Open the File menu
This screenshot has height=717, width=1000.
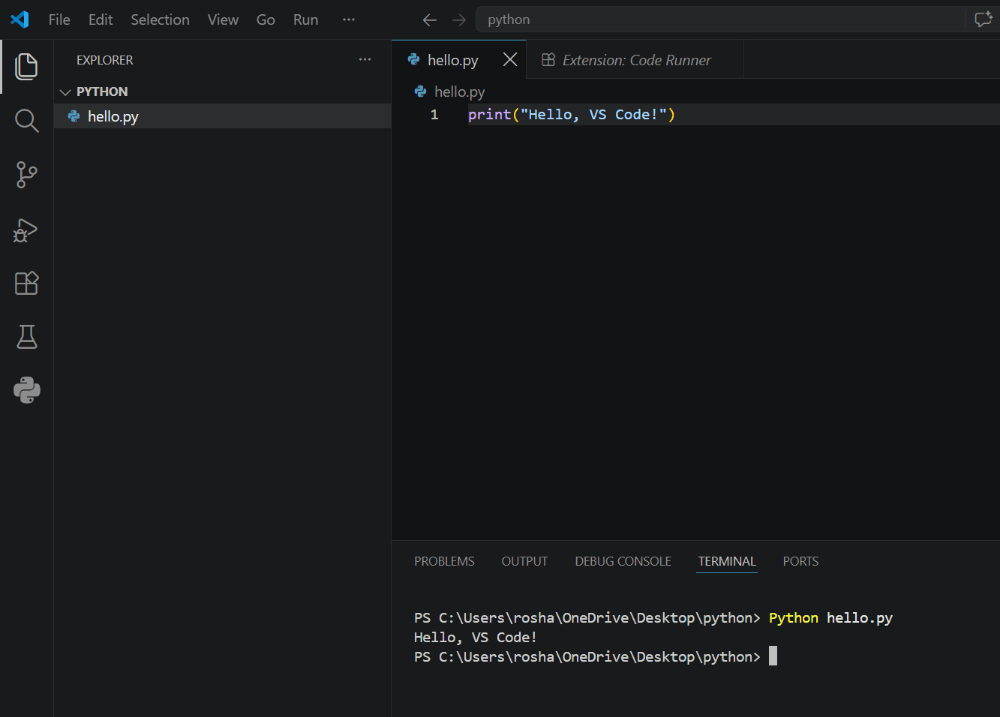(x=59, y=20)
